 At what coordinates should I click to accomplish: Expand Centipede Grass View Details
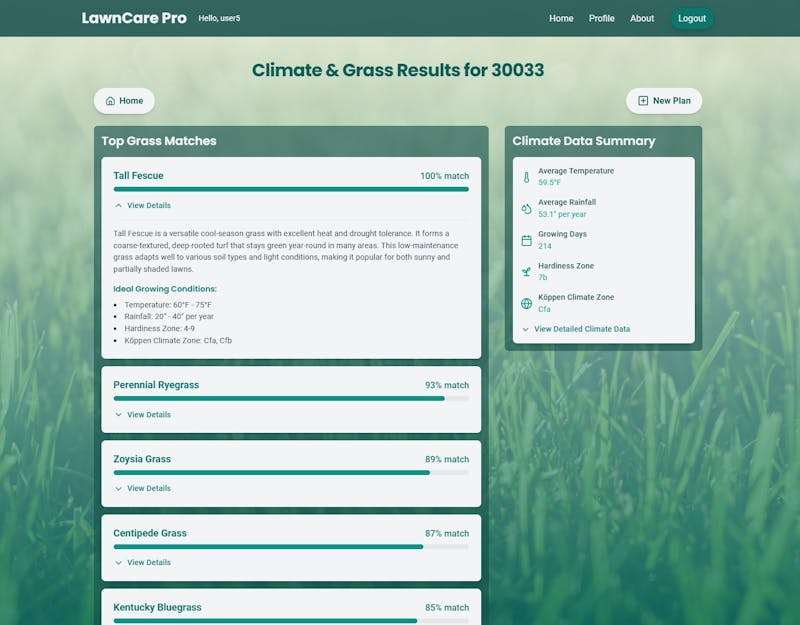[143, 562]
